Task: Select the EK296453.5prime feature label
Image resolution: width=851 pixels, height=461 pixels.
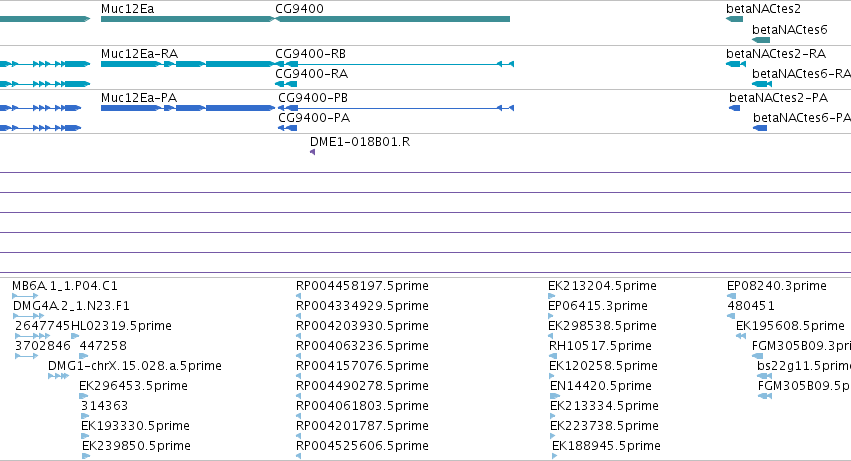Action: point(134,386)
